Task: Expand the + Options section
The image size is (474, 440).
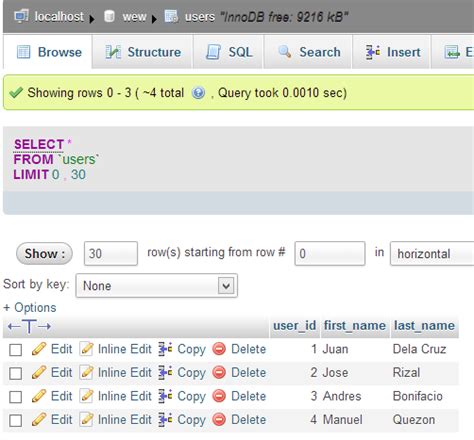Action: pyautogui.click(x=30, y=307)
